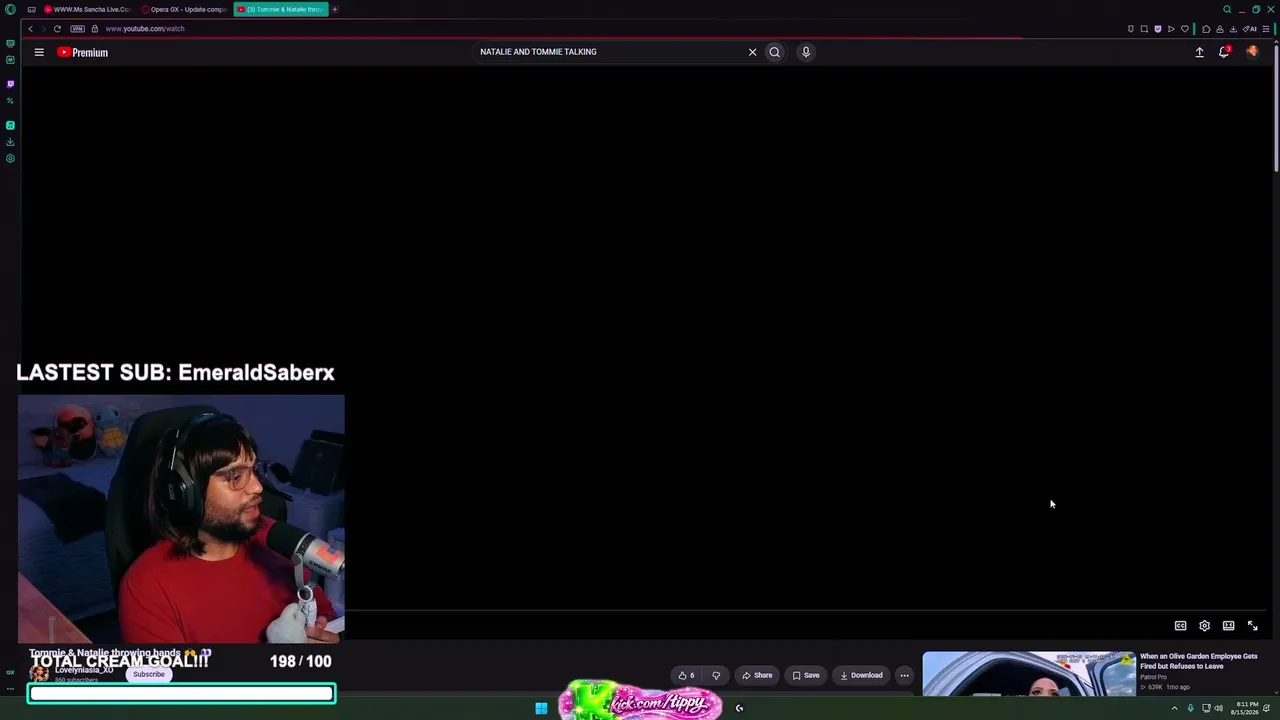Open 'When an Olive Garden Employee Gets Fired' title
This screenshot has width=1280, height=720.
1199,661
